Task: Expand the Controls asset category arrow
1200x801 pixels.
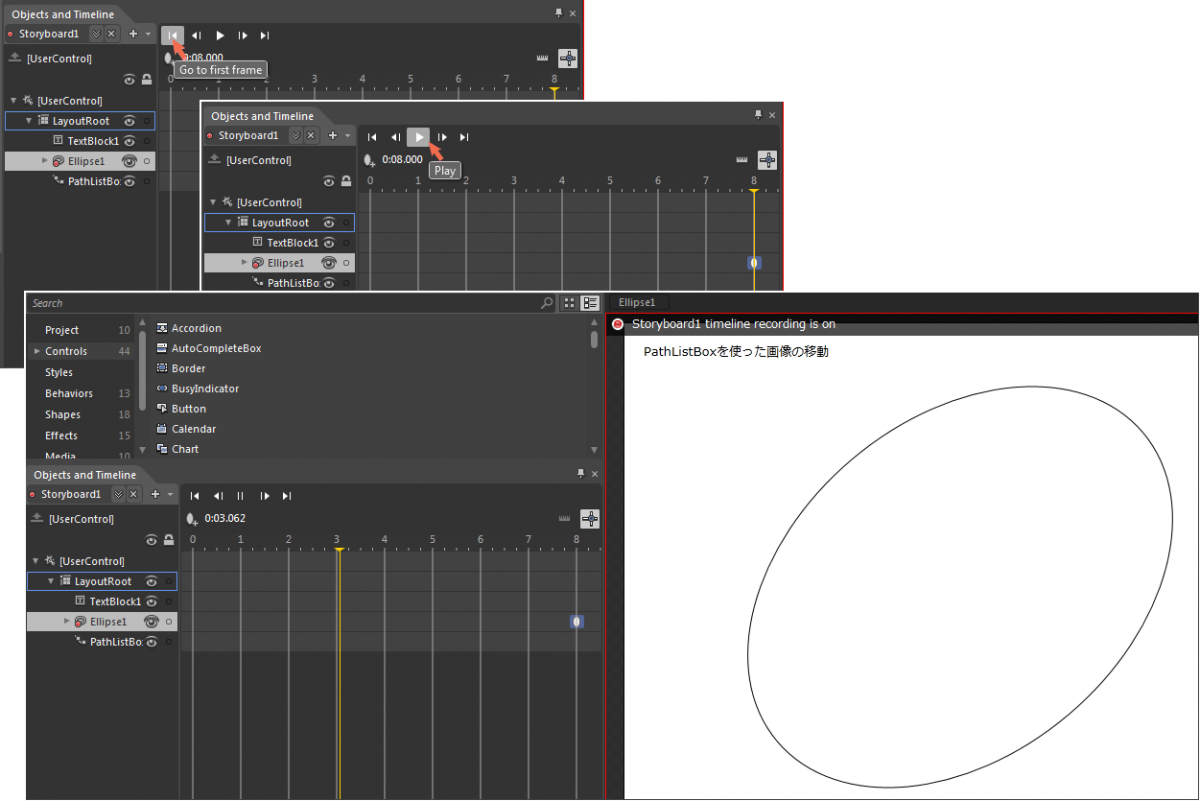Action: 37,351
